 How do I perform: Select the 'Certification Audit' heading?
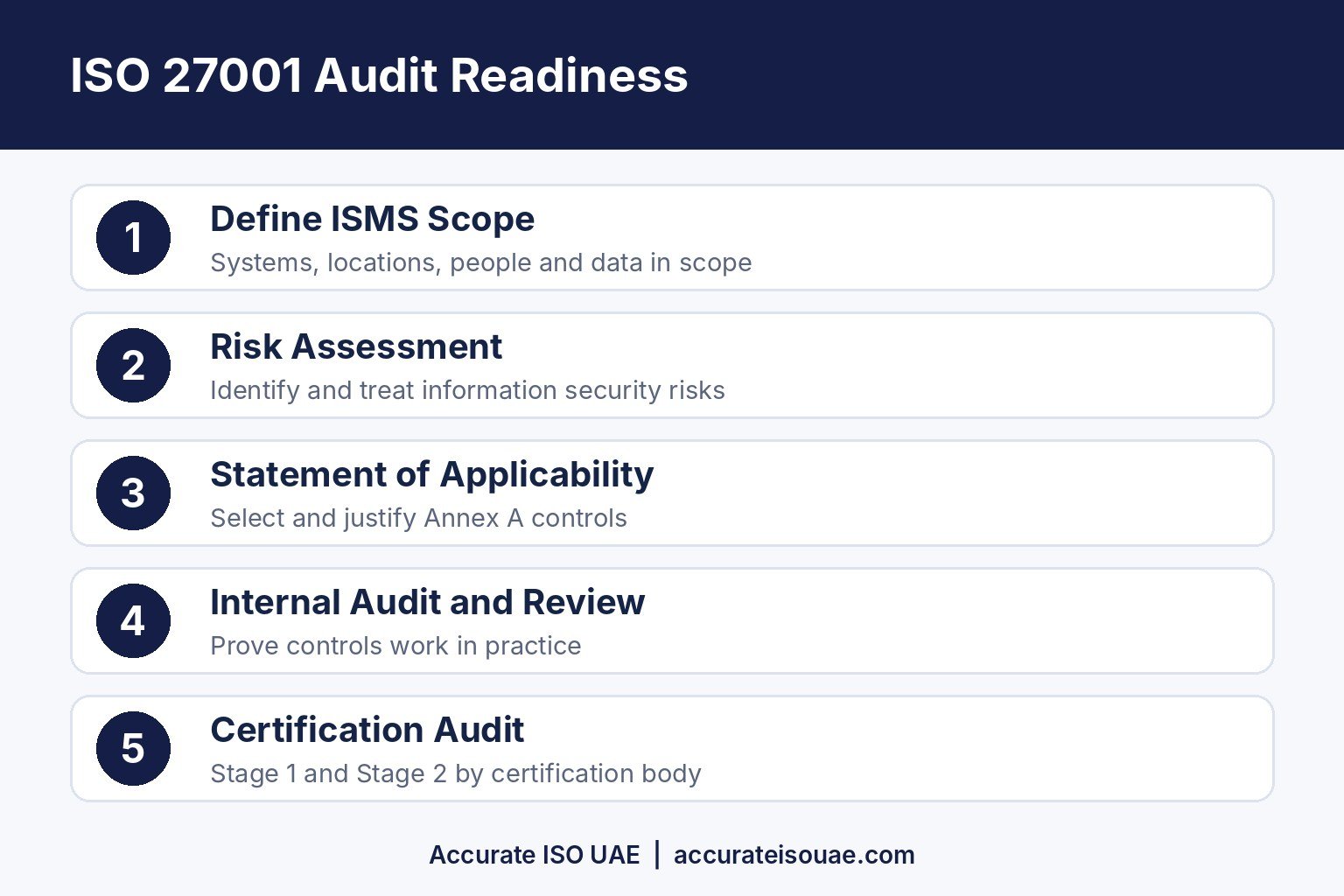(367, 730)
